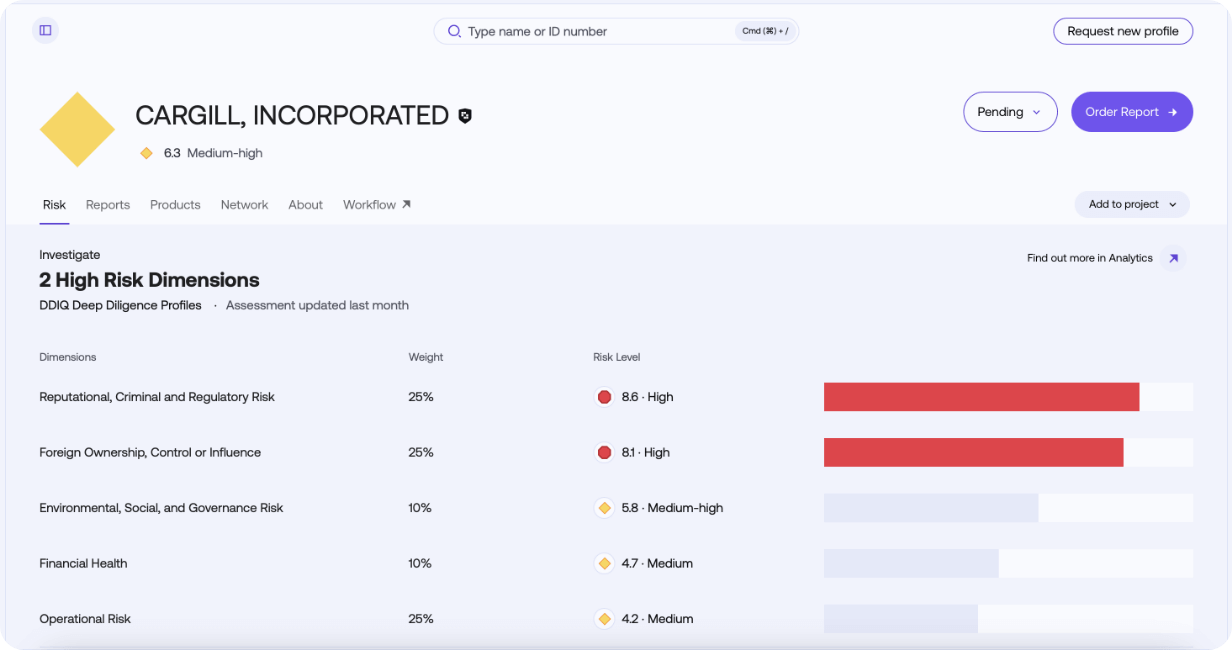Go to the Network tab
Screen dimensions: 1232x650
[x=245, y=205]
